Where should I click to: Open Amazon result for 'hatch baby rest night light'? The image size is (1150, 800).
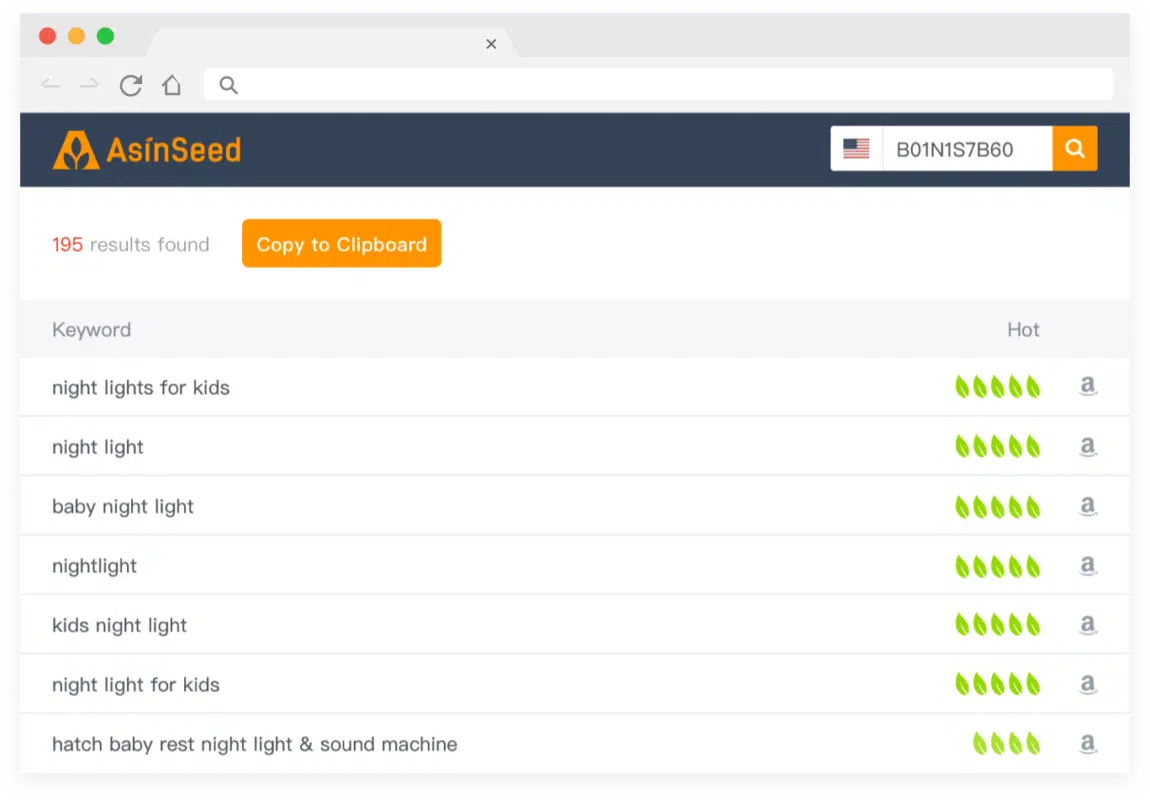click(1087, 744)
